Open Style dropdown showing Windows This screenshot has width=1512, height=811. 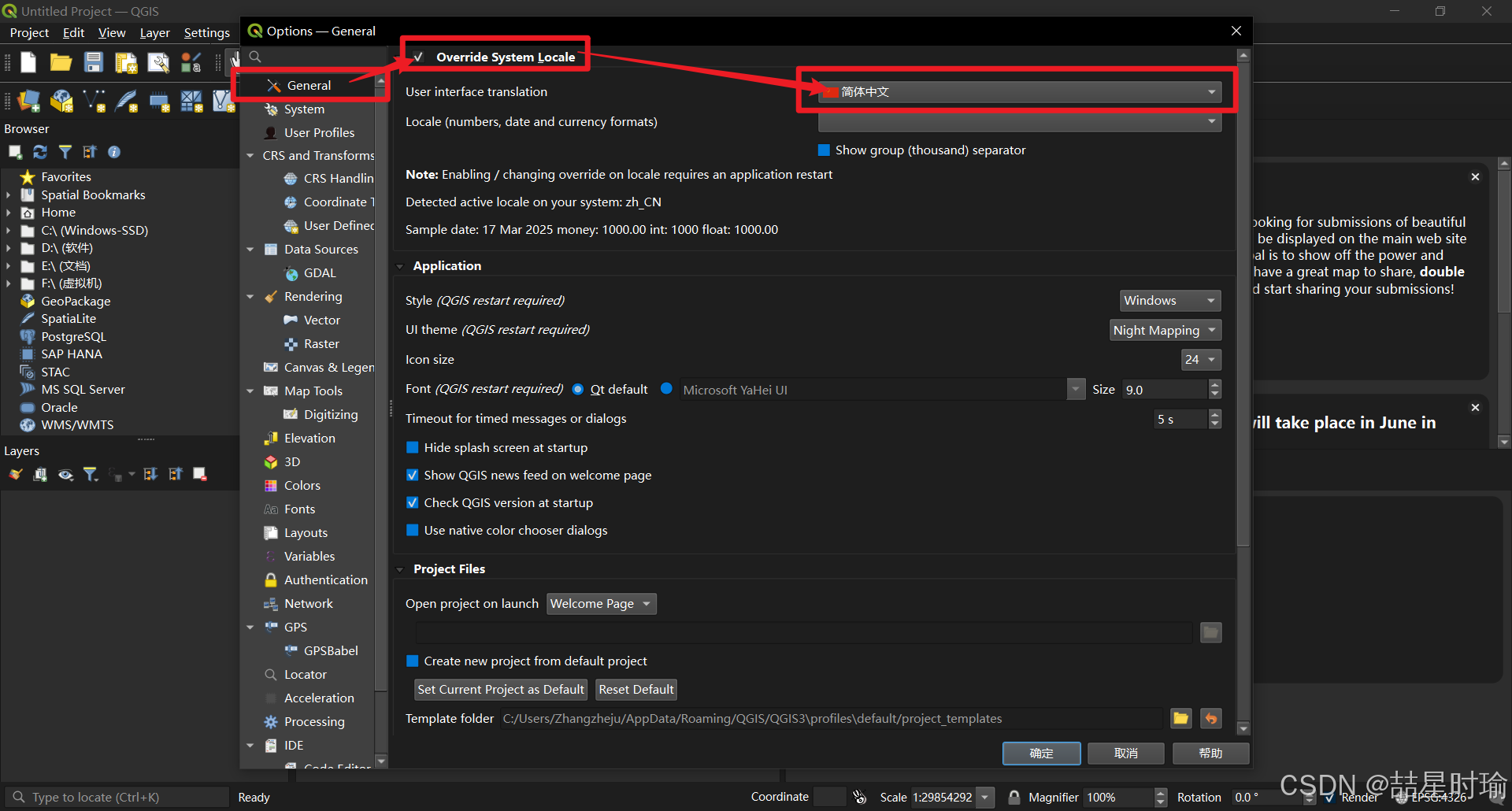(x=1170, y=300)
